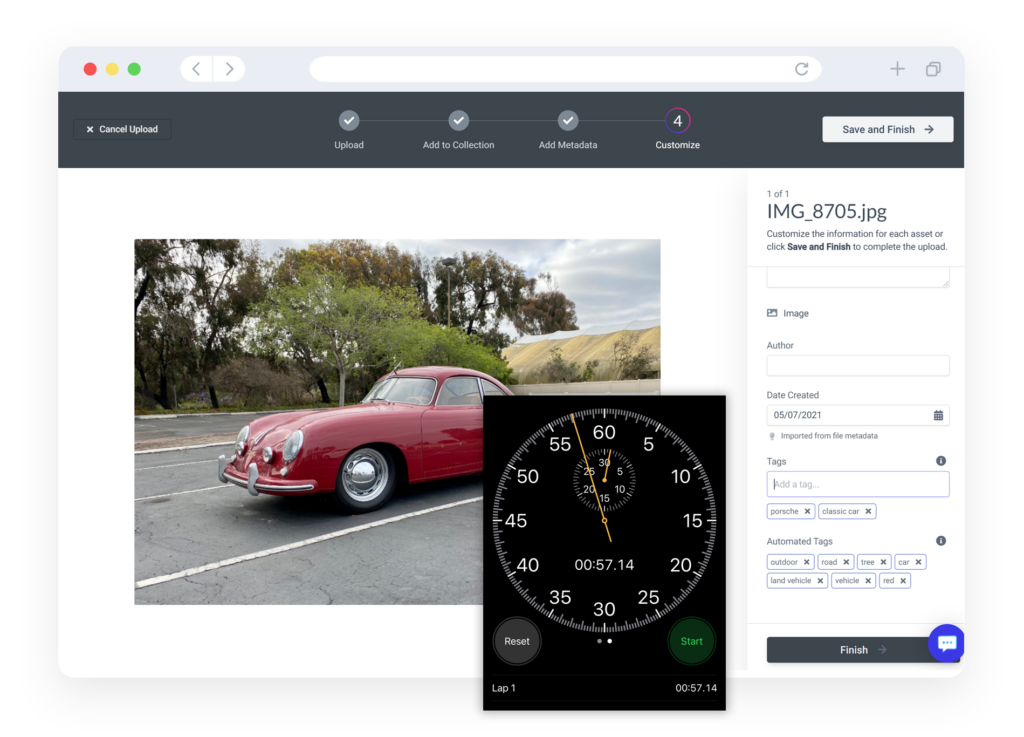Viewport: 1024px width, 737px height.
Task: Open a new tab with the plus icon
Action: point(897,69)
